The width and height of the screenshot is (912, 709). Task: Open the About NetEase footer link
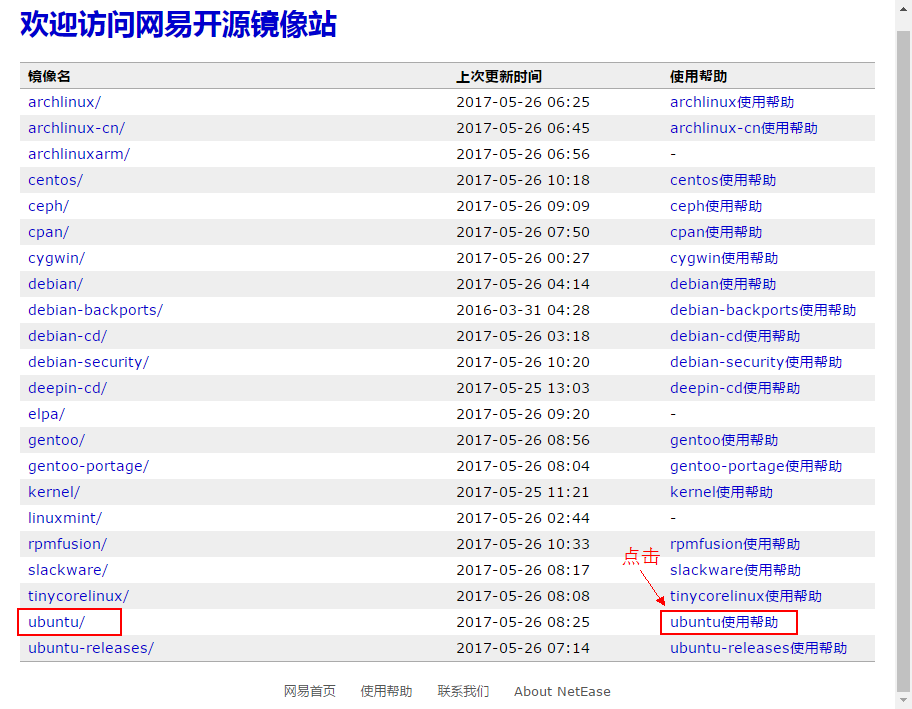point(562,692)
